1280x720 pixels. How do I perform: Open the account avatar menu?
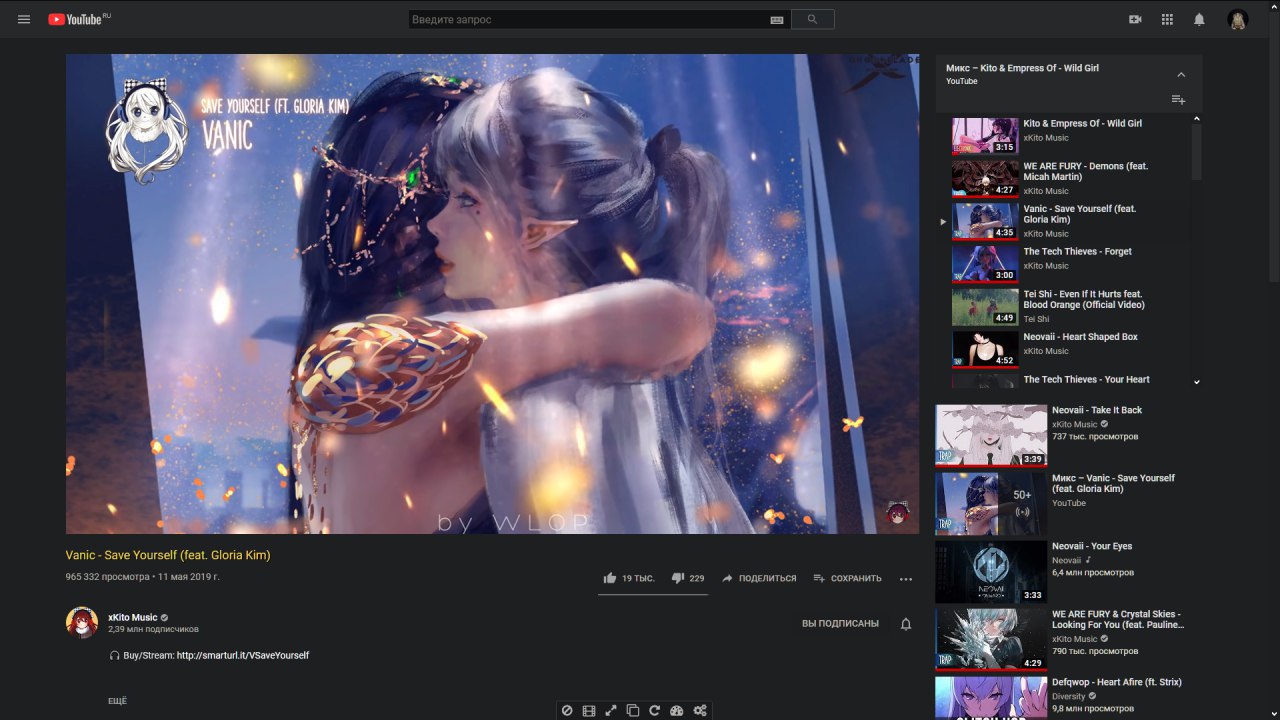[1238, 20]
